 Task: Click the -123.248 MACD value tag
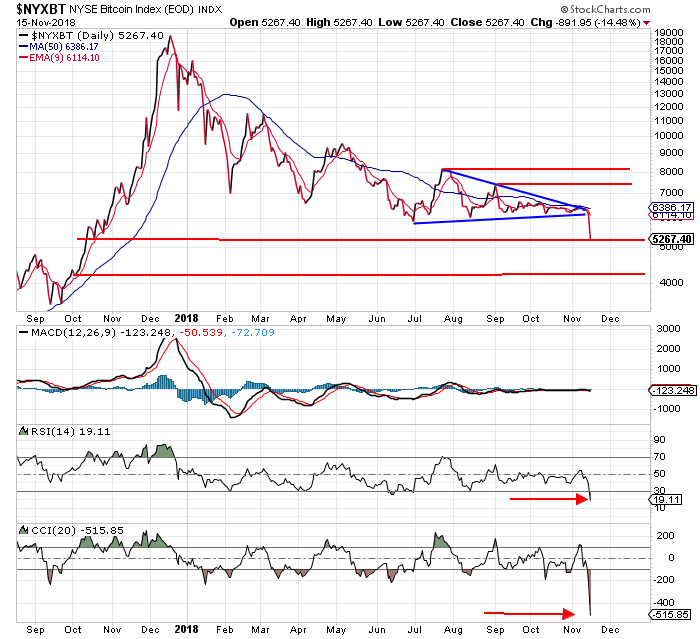(x=672, y=392)
